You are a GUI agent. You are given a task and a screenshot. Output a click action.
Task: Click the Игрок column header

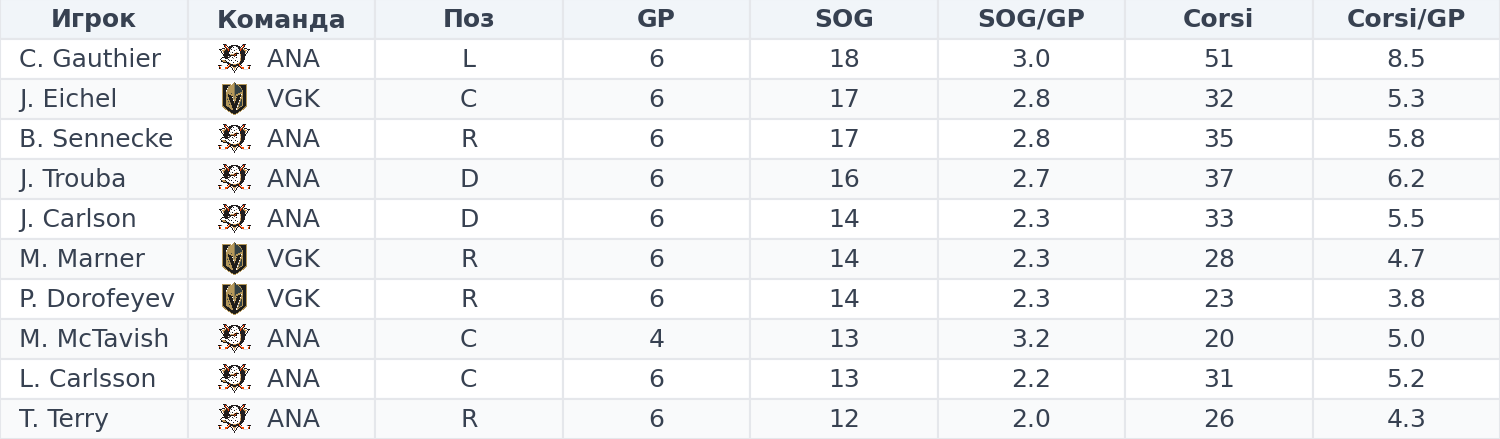[x=93, y=19]
